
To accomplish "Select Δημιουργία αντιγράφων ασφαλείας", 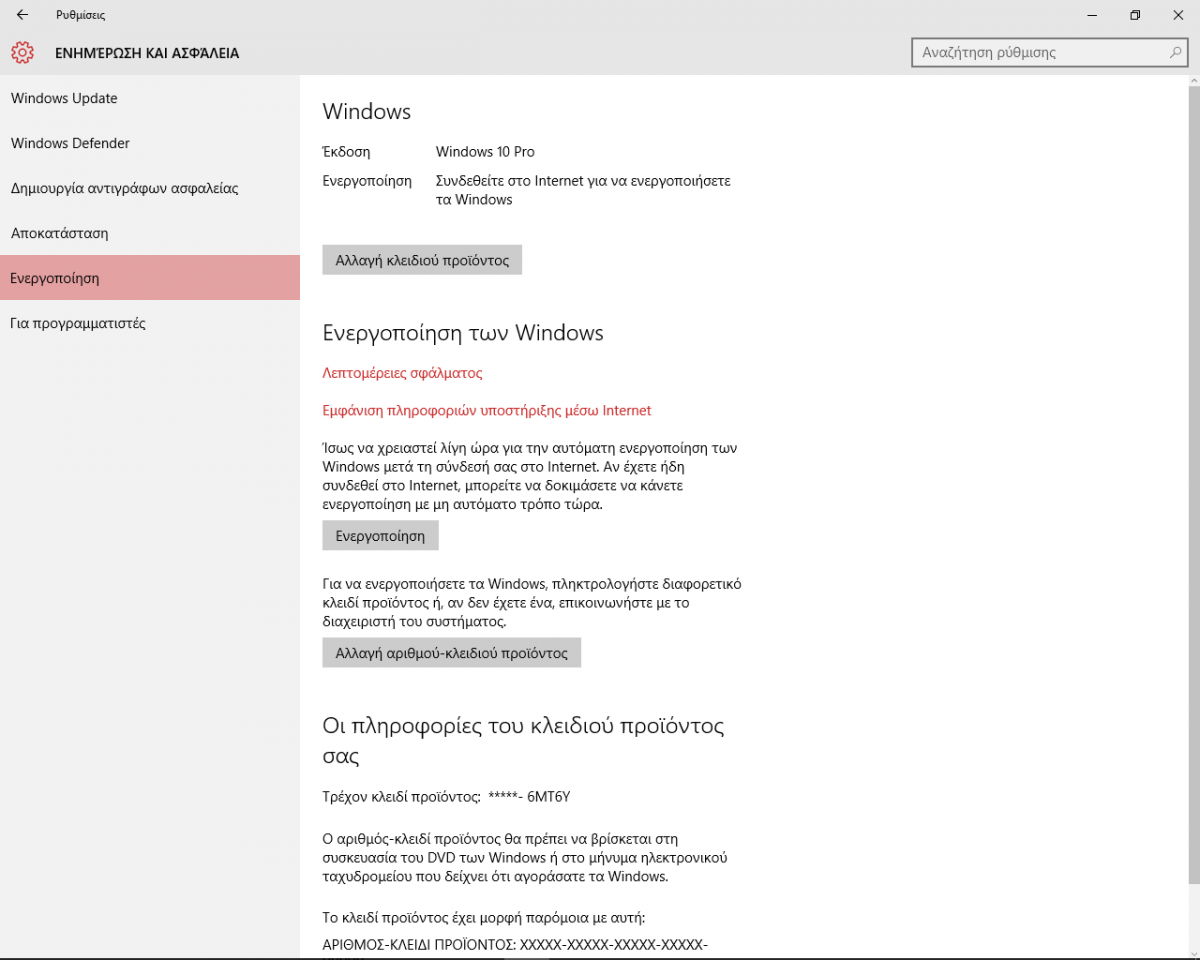I will pos(150,188).
